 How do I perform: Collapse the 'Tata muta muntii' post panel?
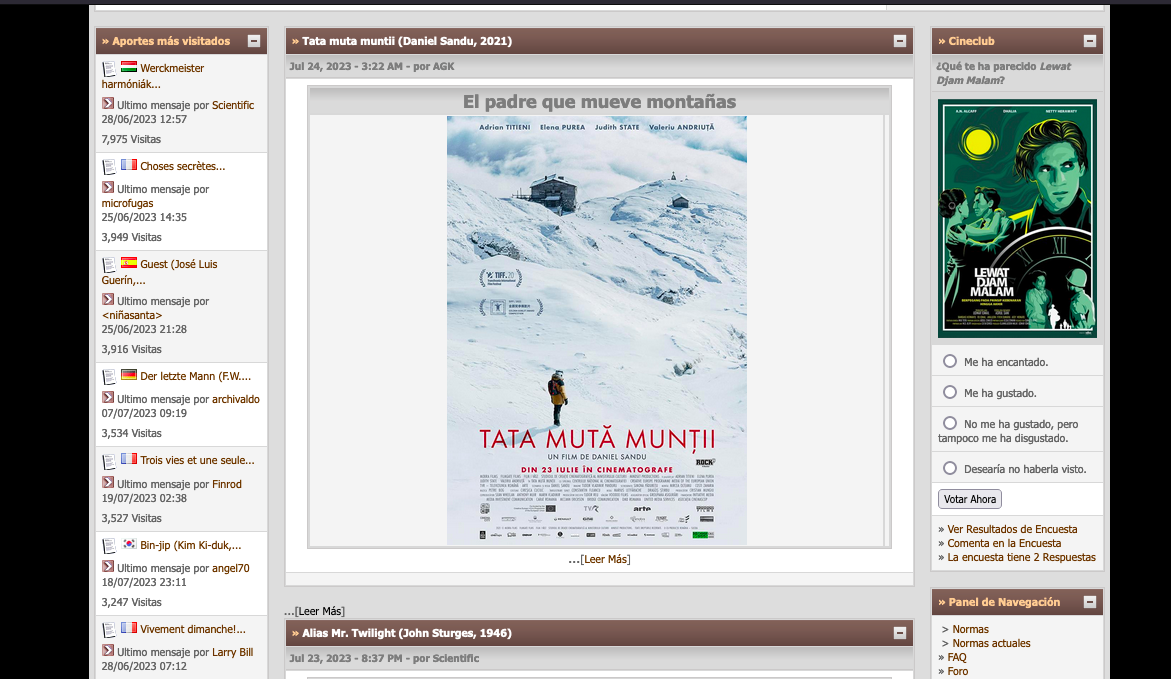click(900, 41)
